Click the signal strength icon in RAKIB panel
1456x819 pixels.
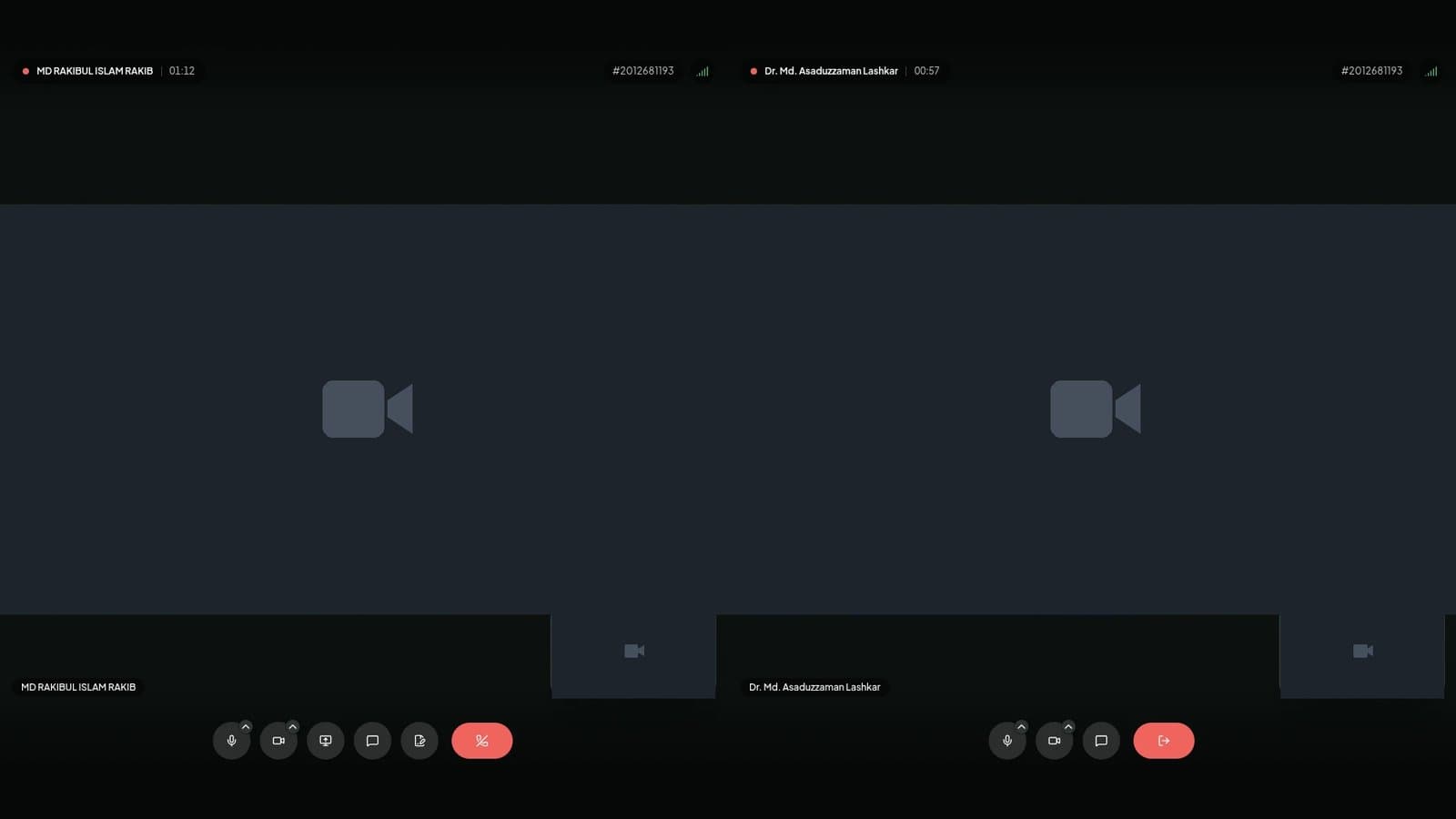[703, 71]
